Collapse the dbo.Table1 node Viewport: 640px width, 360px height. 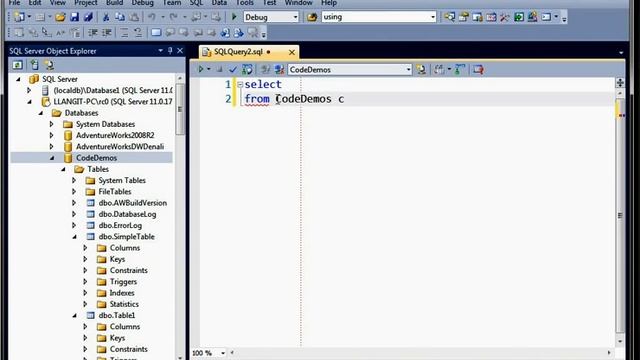pyautogui.click(x=74, y=316)
